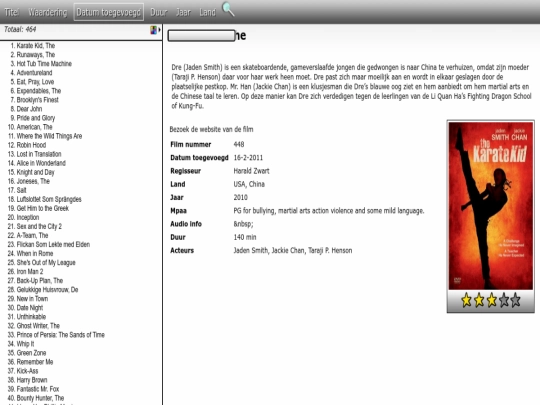The height and width of the screenshot is (405, 540).
Task: Click director name Harald Zwart
Action: (x=251, y=171)
